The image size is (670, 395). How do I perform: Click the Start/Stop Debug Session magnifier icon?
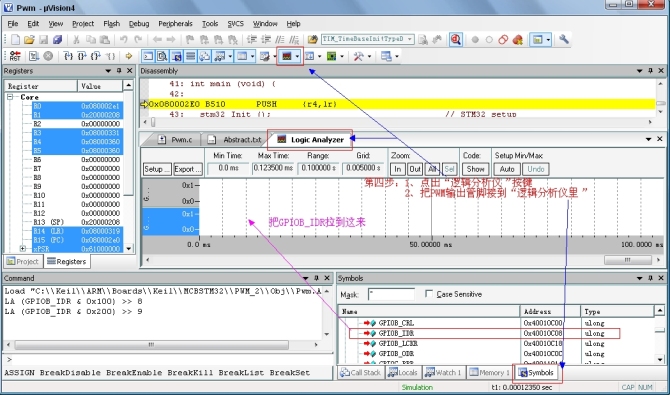[x=456, y=40]
